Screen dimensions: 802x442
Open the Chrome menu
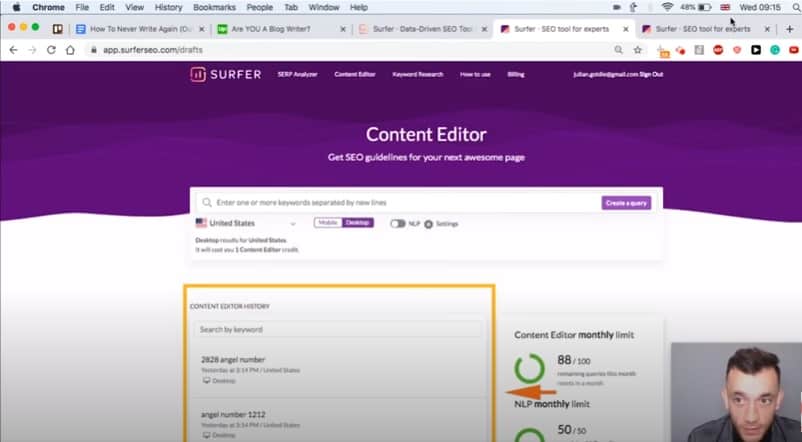click(x=48, y=7)
